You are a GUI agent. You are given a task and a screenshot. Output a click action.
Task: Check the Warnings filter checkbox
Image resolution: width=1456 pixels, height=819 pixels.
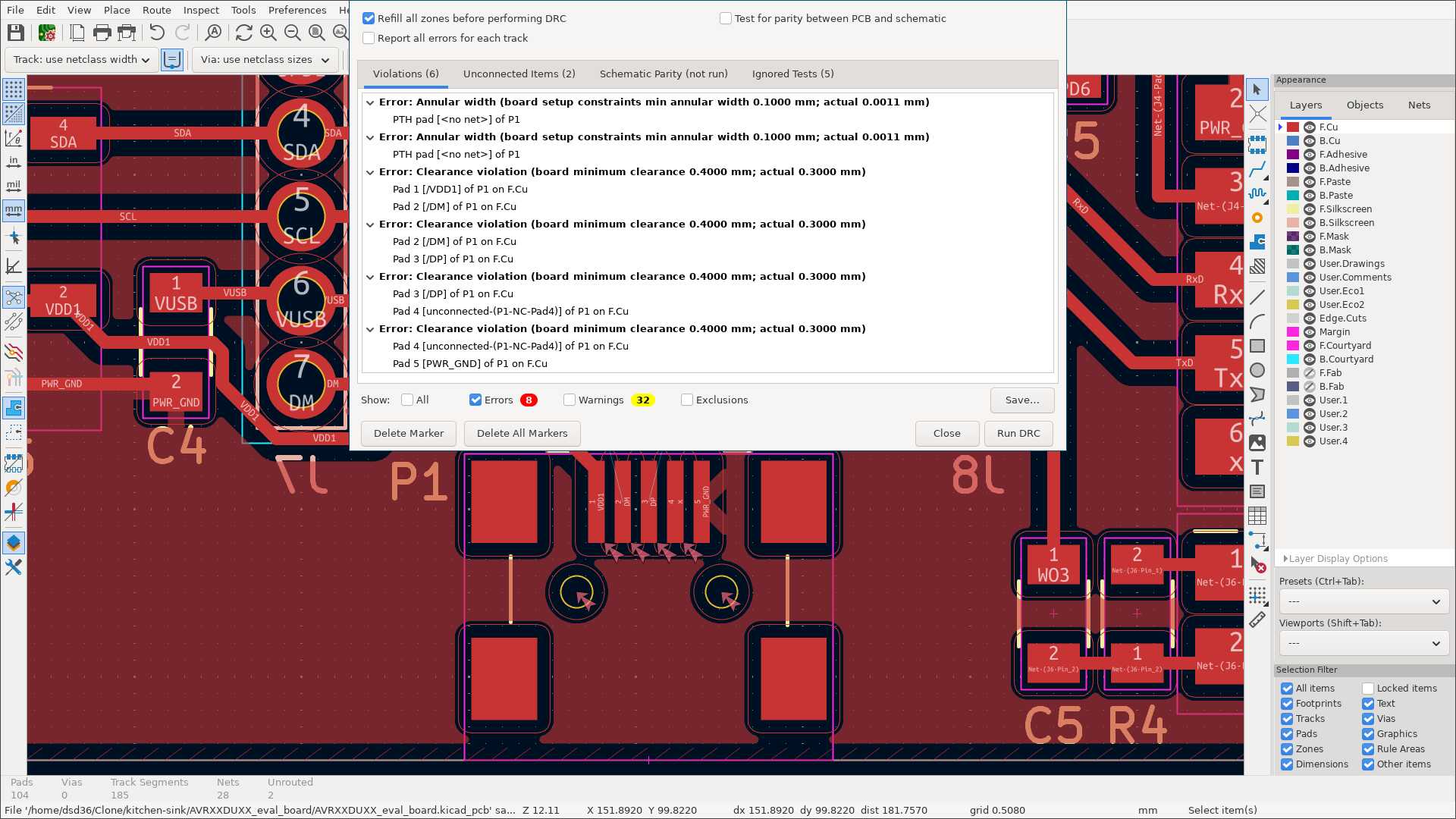click(569, 400)
